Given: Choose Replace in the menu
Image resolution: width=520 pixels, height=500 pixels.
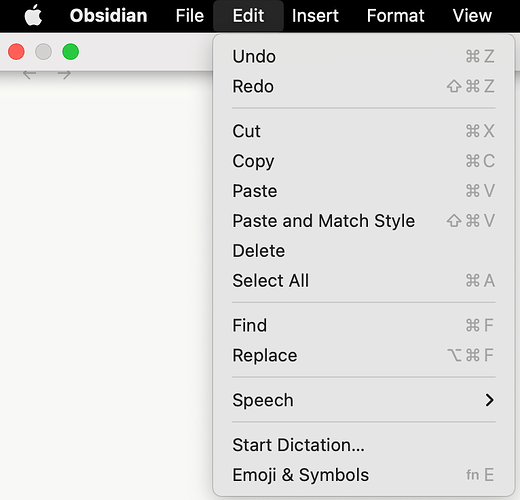Looking at the screenshot, I should click(363, 355).
